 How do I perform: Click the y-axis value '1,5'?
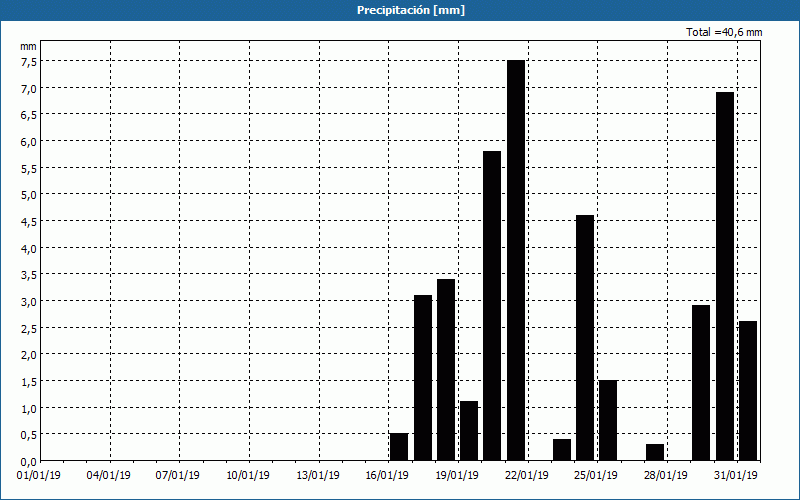tap(29, 382)
